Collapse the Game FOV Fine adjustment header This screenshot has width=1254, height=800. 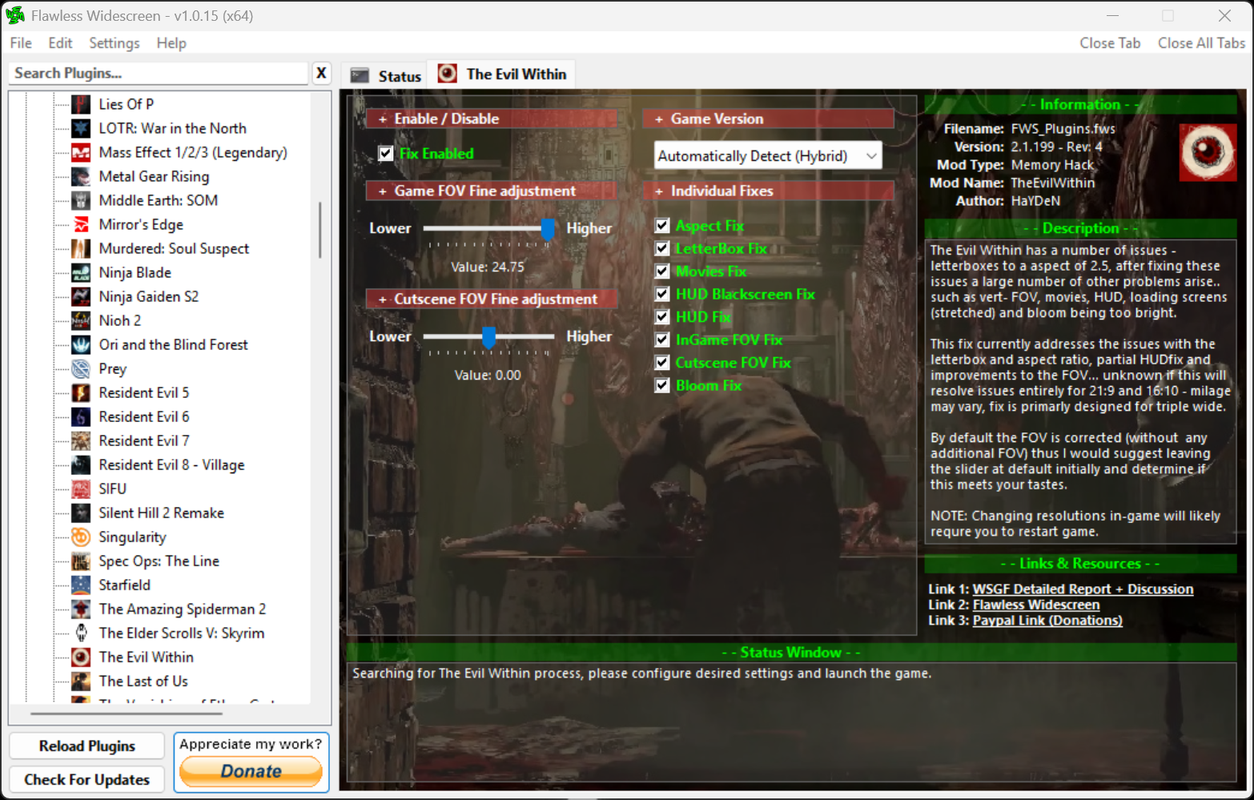click(491, 190)
